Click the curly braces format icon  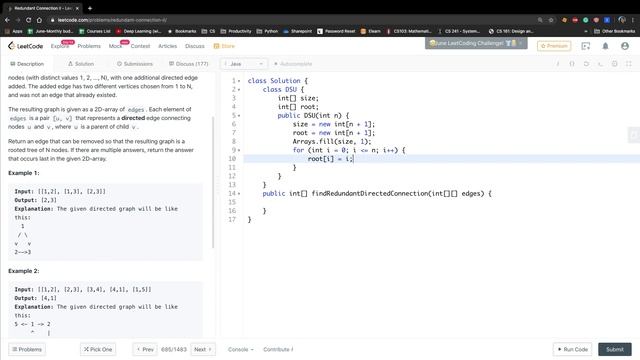tap(572, 64)
